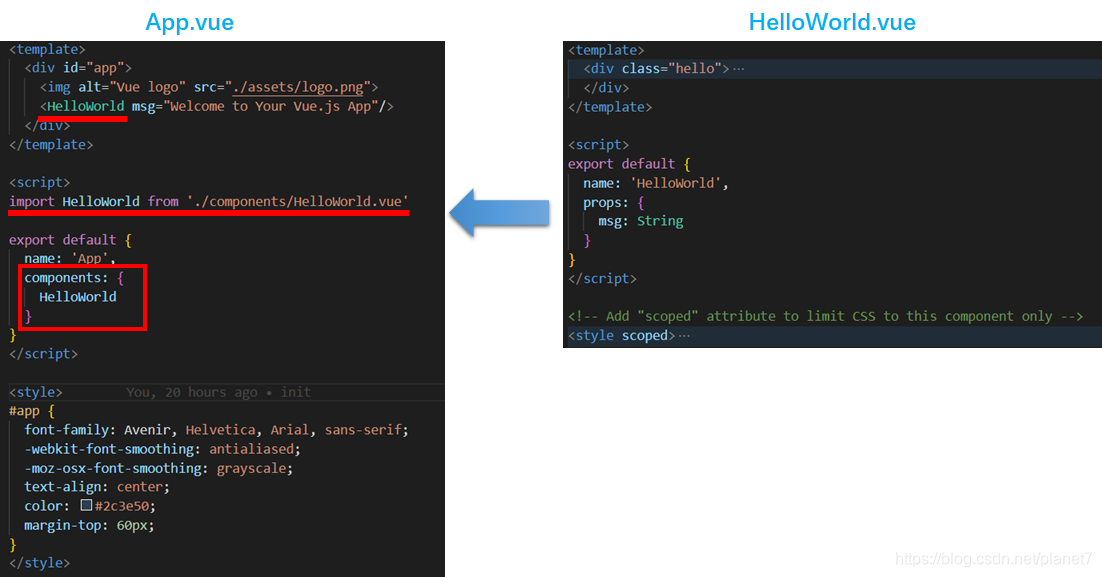Click -webkit-font-smoothing: antialiased line

[162, 449]
